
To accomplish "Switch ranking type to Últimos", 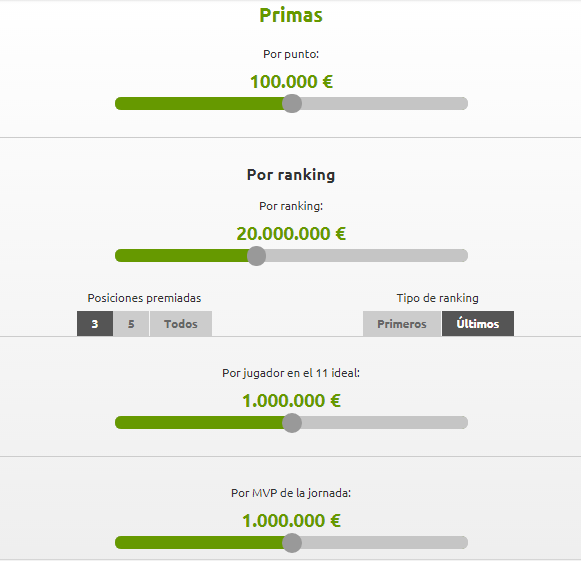I will (478, 324).
